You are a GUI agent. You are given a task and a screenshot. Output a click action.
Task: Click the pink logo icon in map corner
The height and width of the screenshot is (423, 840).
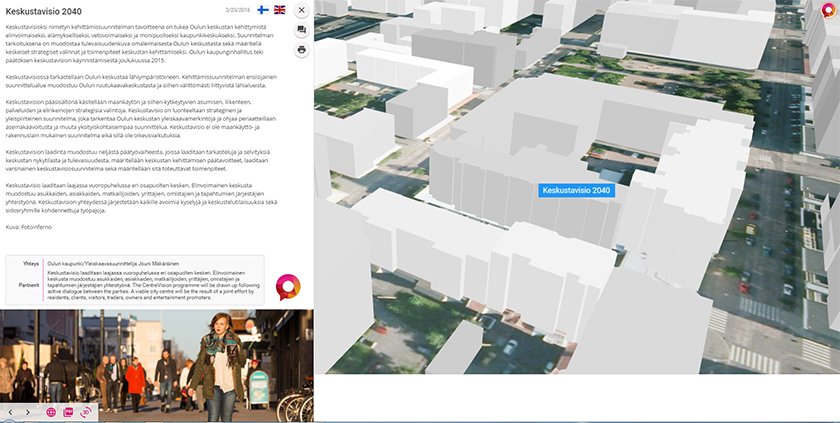pos(829,11)
